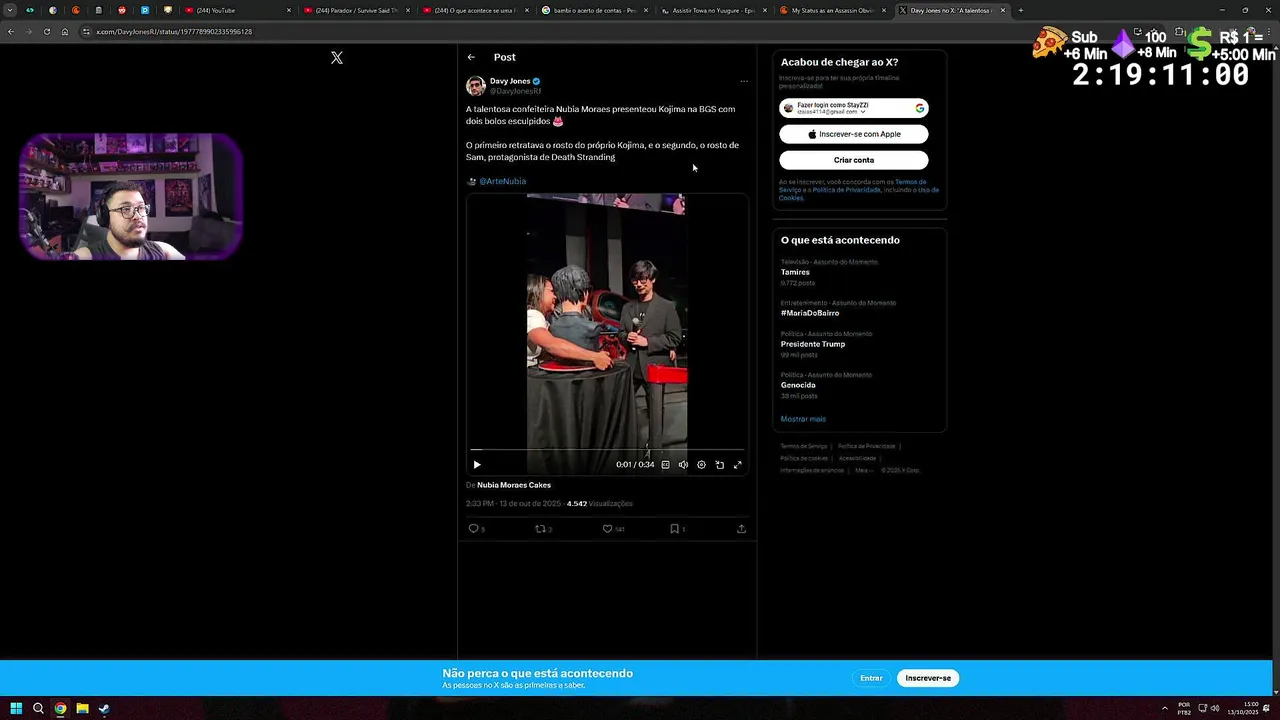1280x720 pixels.
Task: Open trending topic Presidente Trump
Action: point(813,344)
